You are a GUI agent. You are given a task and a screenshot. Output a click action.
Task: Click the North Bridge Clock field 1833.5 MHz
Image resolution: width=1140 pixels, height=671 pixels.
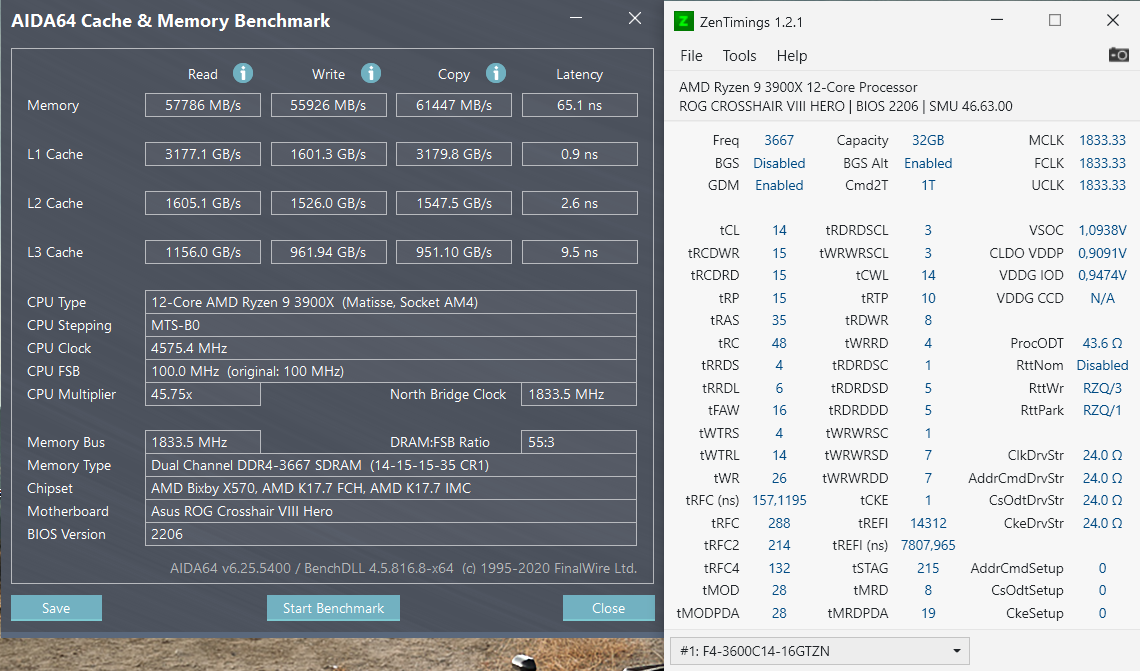click(579, 394)
